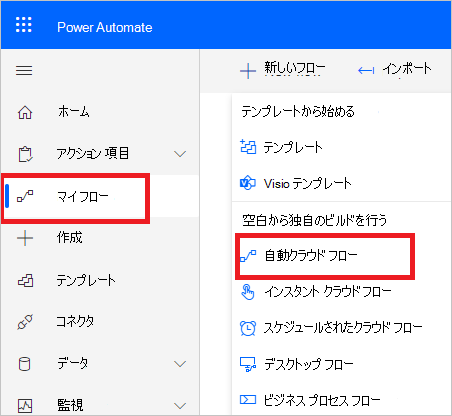Click the sidebar テンプレート icon
The image size is (452, 416).
point(25,281)
